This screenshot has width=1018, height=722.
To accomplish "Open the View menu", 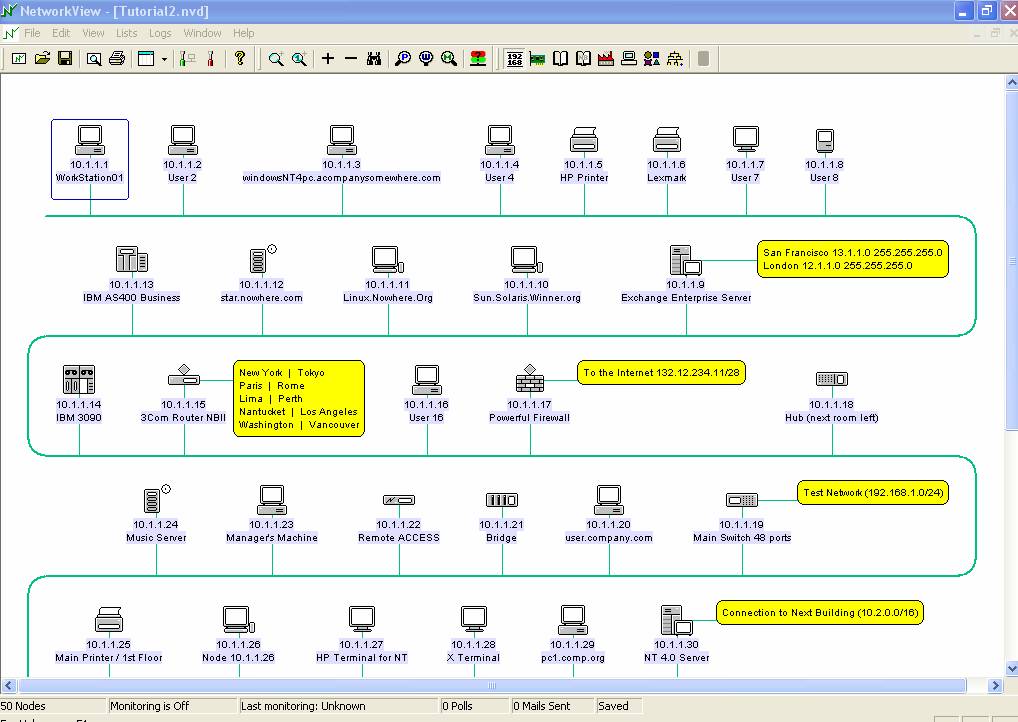I will tap(93, 33).
